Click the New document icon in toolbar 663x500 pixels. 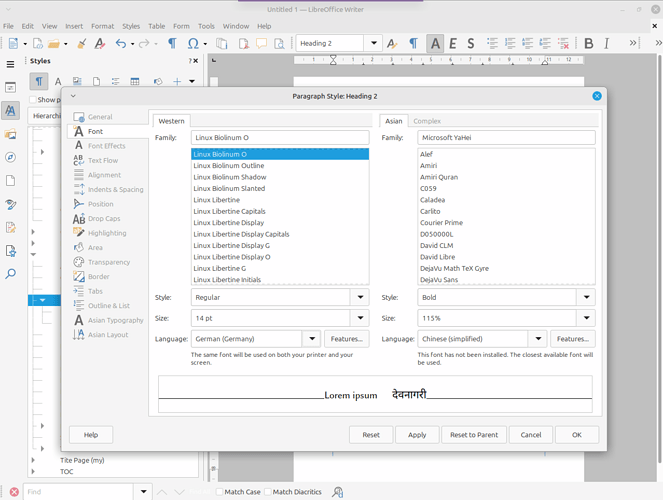[x=13, y=44]
